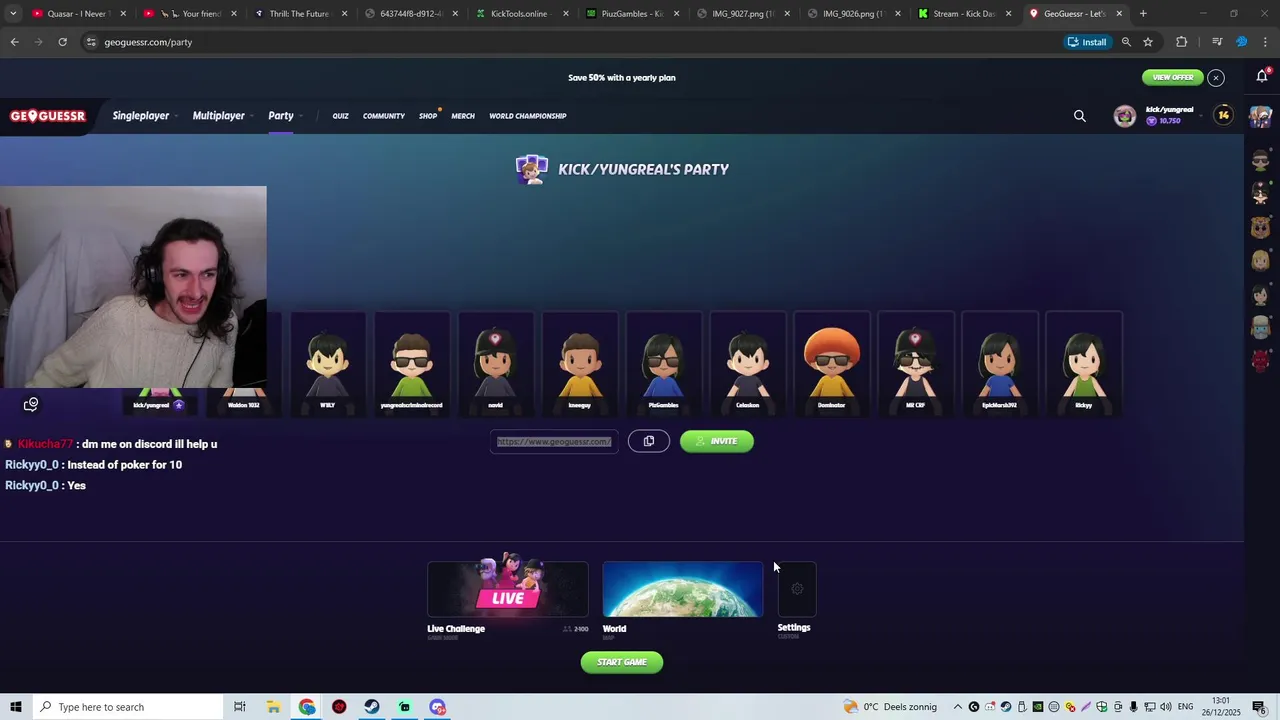Viewport: 1280px width, 720px height.
Task: Select the navid player avatar
Action: 496,363
